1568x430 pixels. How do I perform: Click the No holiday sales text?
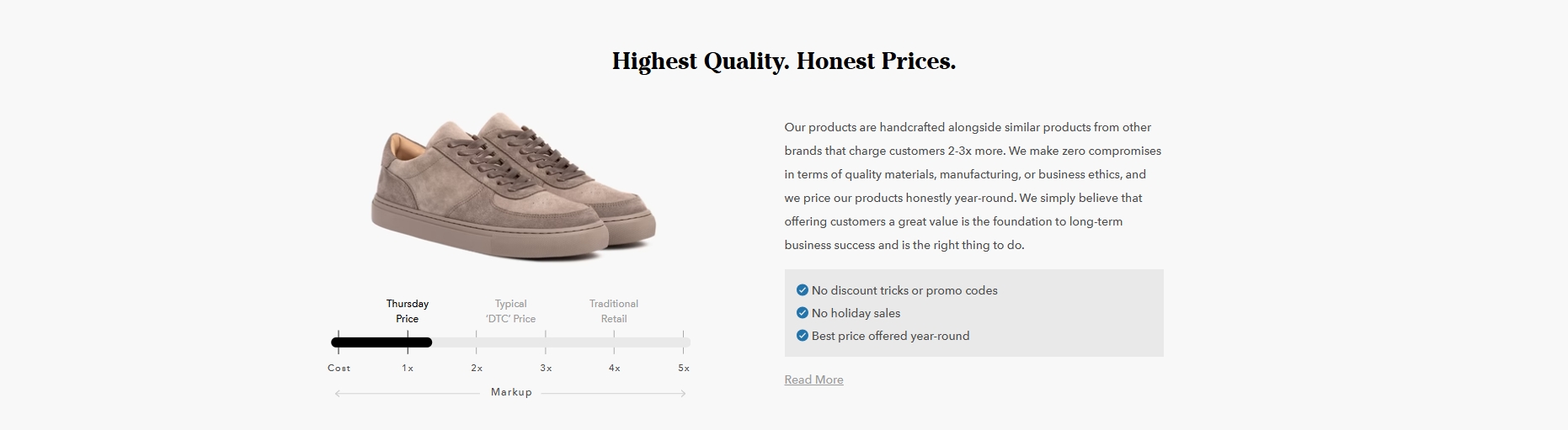(x=856, y=313)
